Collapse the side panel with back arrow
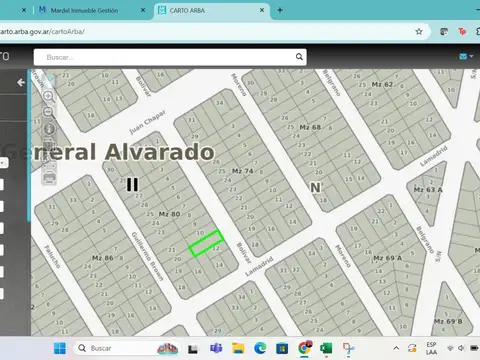Viewport: 480px width, 360px height. 21,82
